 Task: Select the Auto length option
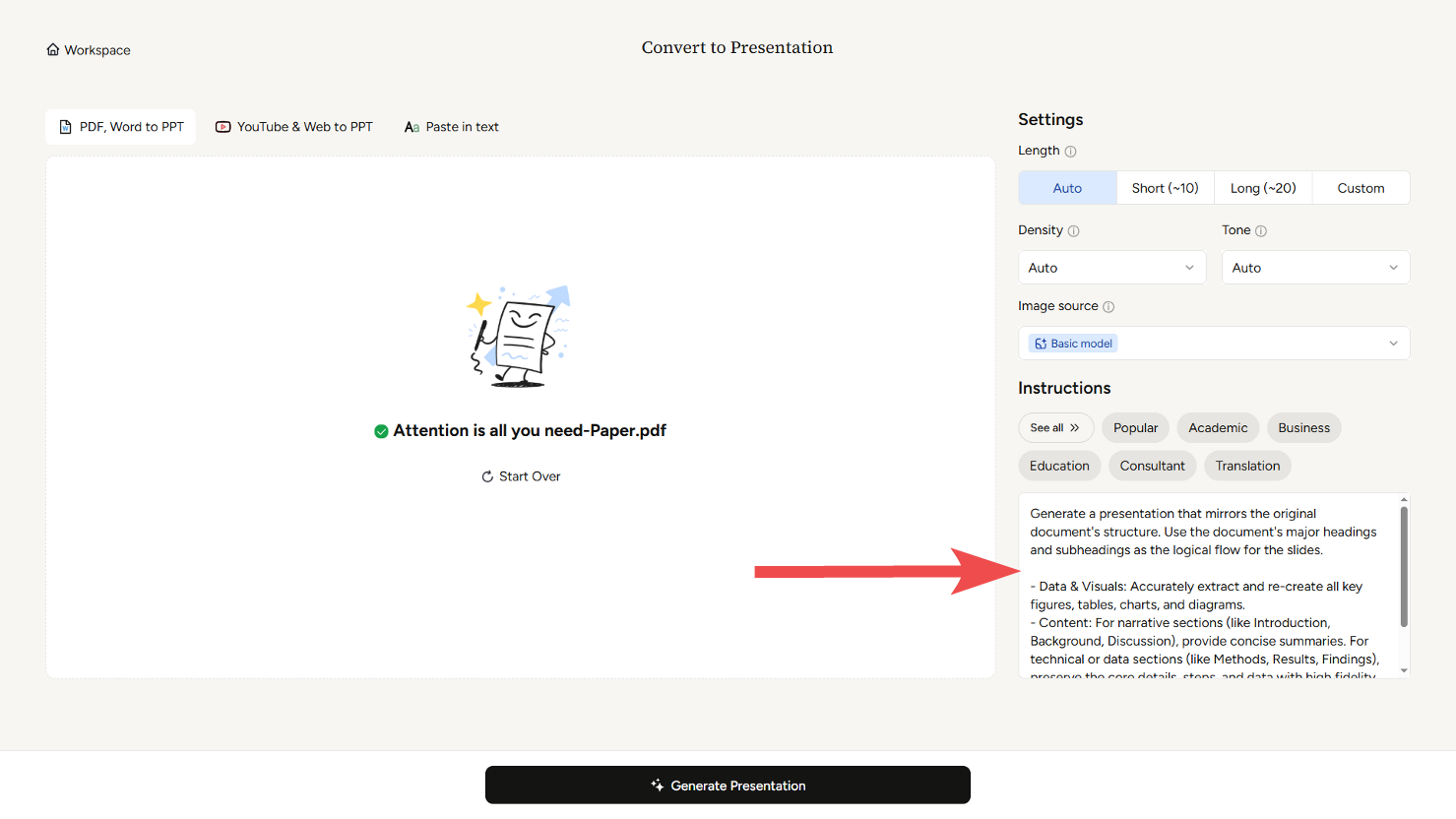click(1067, 188)
